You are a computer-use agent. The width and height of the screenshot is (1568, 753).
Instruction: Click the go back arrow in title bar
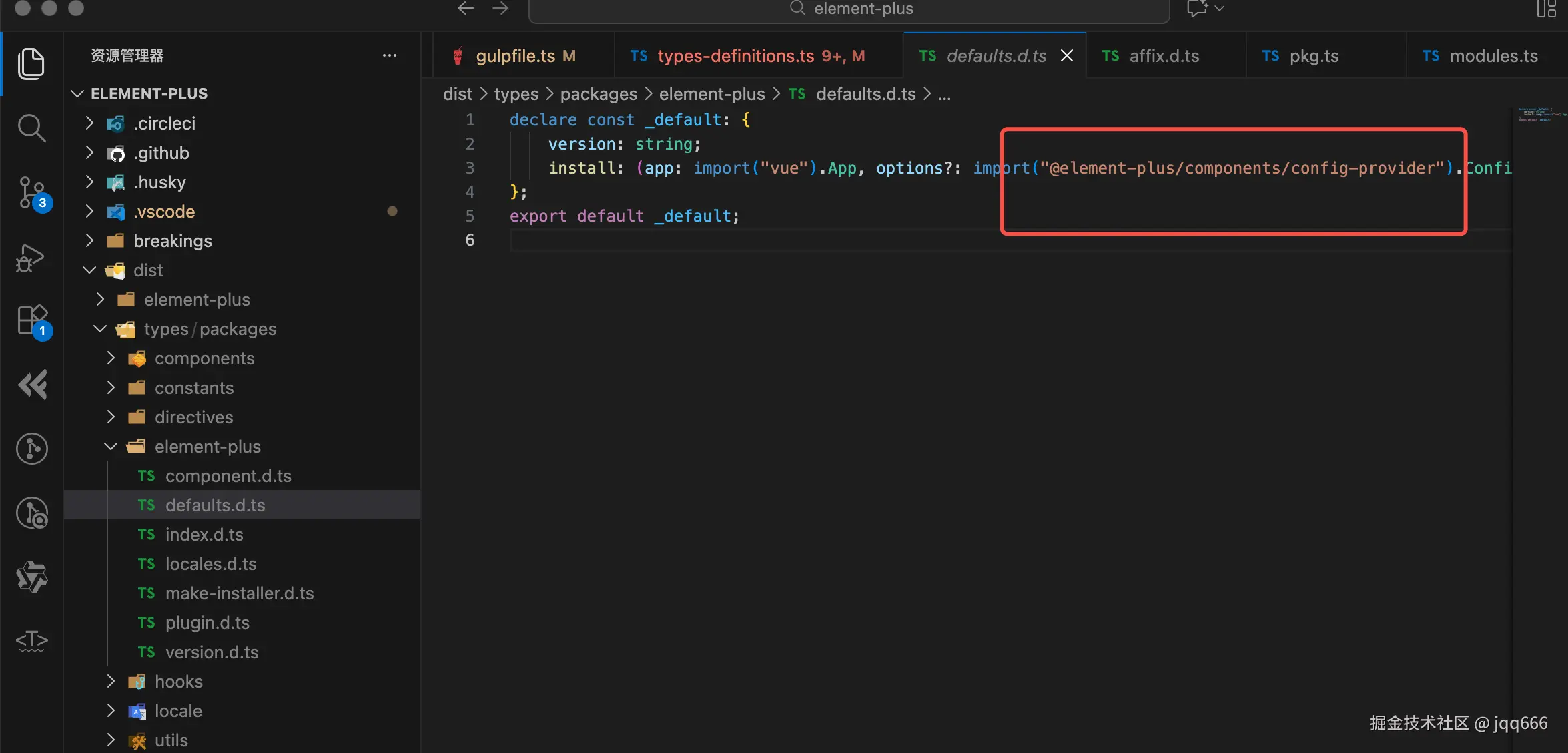(x=466, y=9)
